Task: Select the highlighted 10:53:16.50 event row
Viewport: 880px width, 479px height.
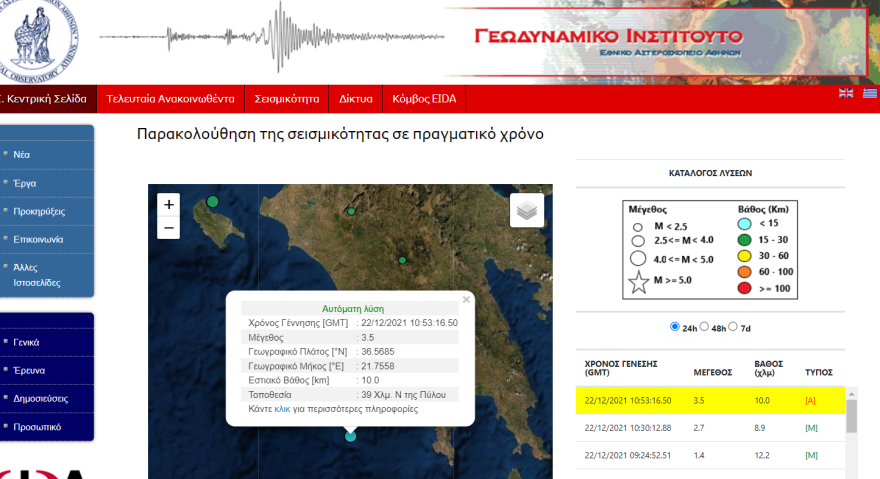Action: click(710, 400)
